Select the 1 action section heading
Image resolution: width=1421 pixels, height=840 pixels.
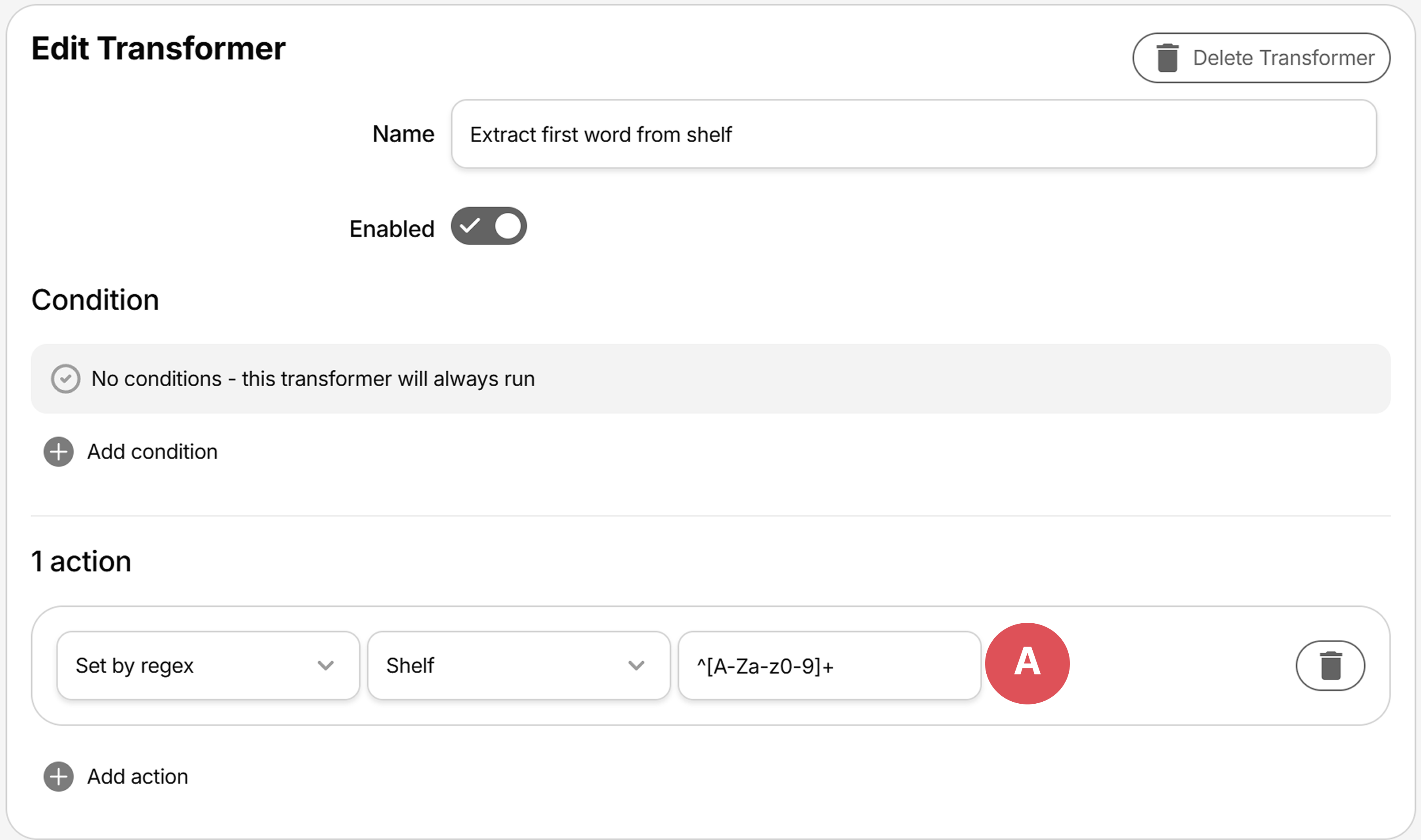point(81,560)
